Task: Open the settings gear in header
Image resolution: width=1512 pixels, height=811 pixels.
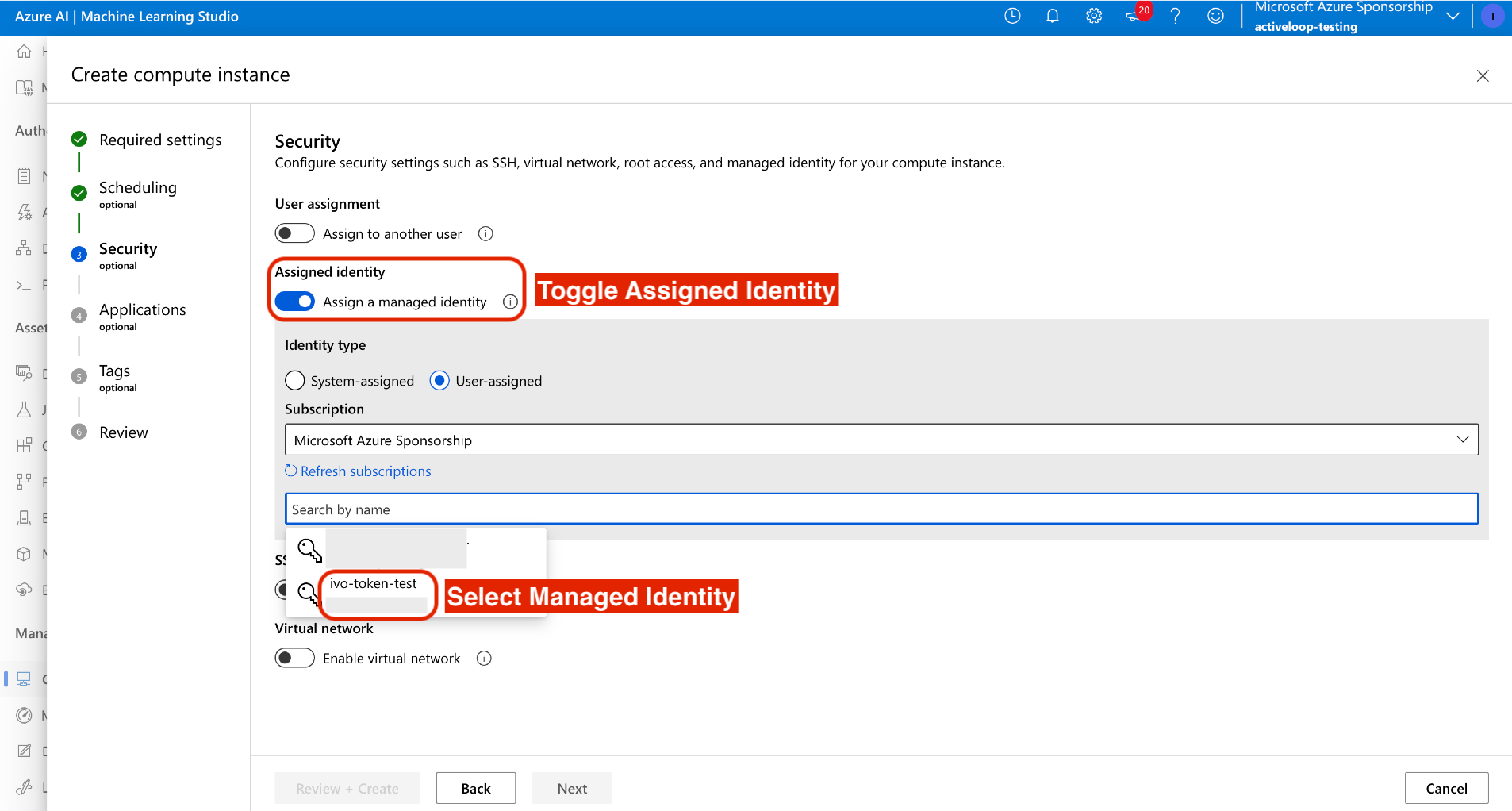Action: [1094, 16]
